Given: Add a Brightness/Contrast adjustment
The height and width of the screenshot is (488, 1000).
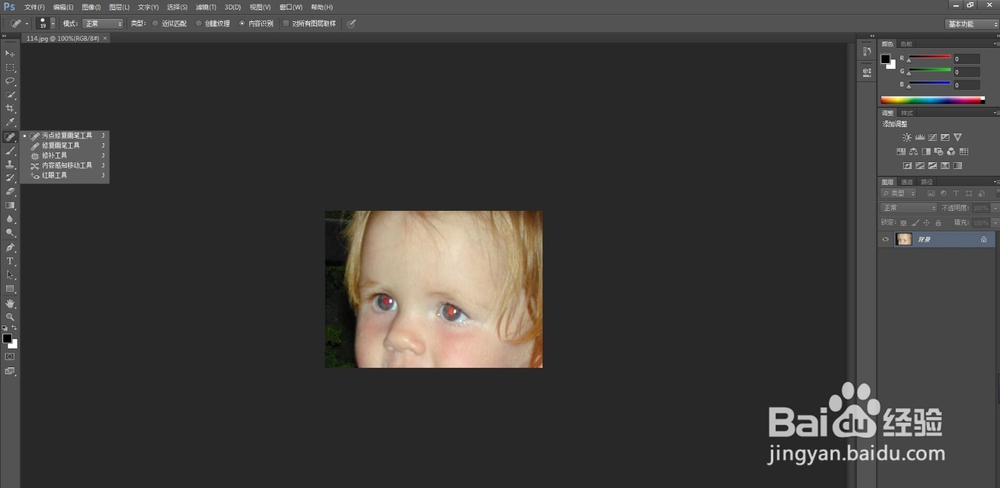Looking at the screenshot, I should point(907,137).
